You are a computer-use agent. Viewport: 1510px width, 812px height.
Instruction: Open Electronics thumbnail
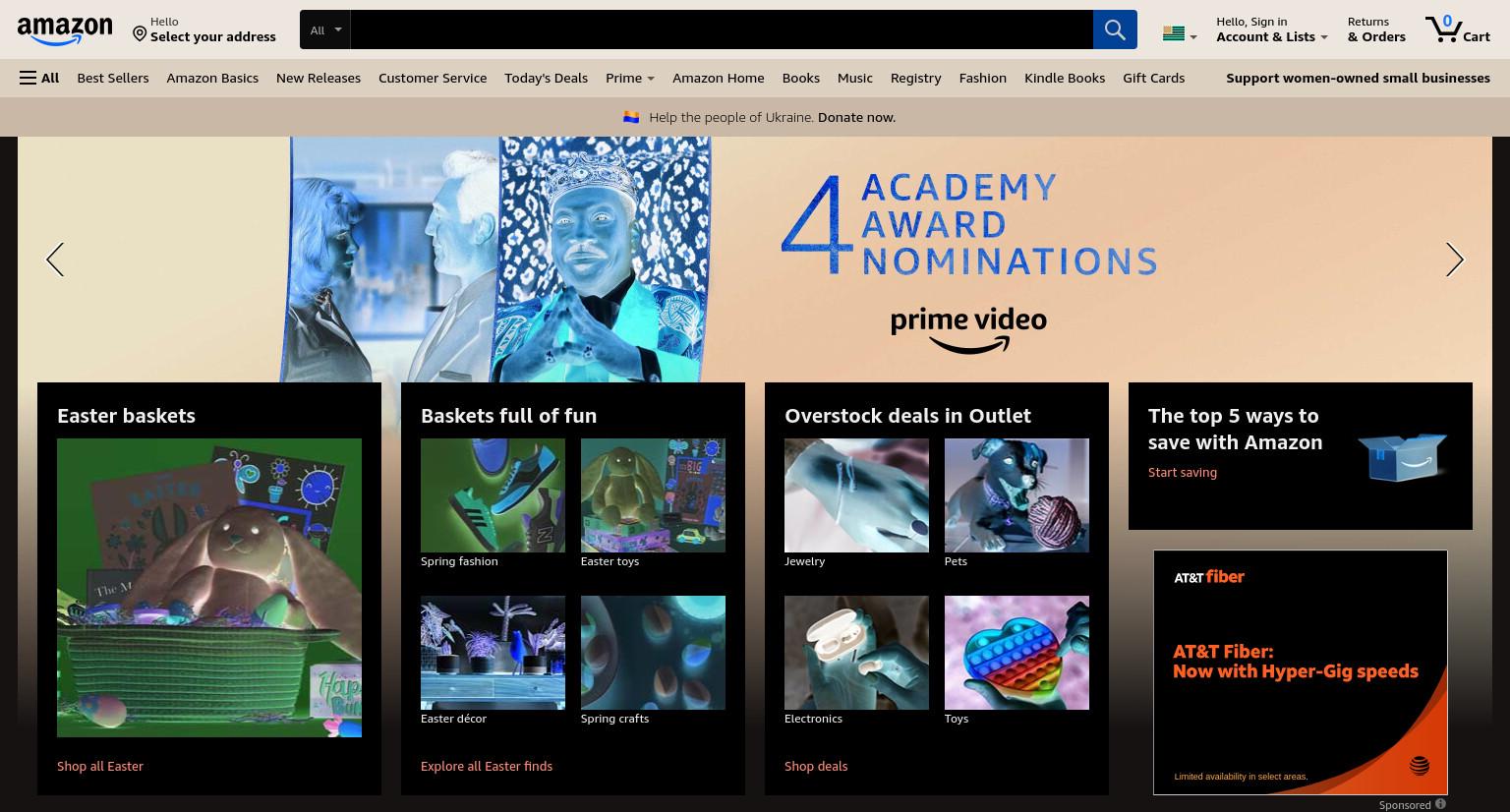pyautogui.click(x=856, y=653)
